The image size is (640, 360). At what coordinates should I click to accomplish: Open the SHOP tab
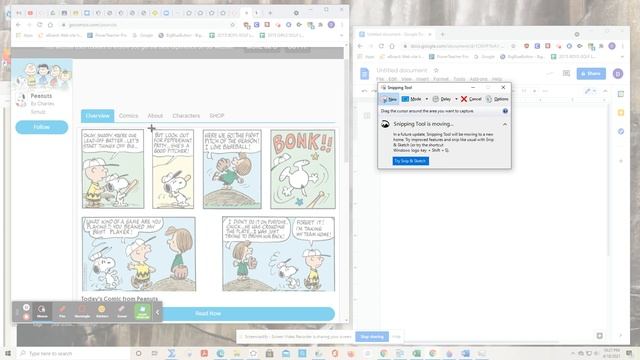coord(217,116)
